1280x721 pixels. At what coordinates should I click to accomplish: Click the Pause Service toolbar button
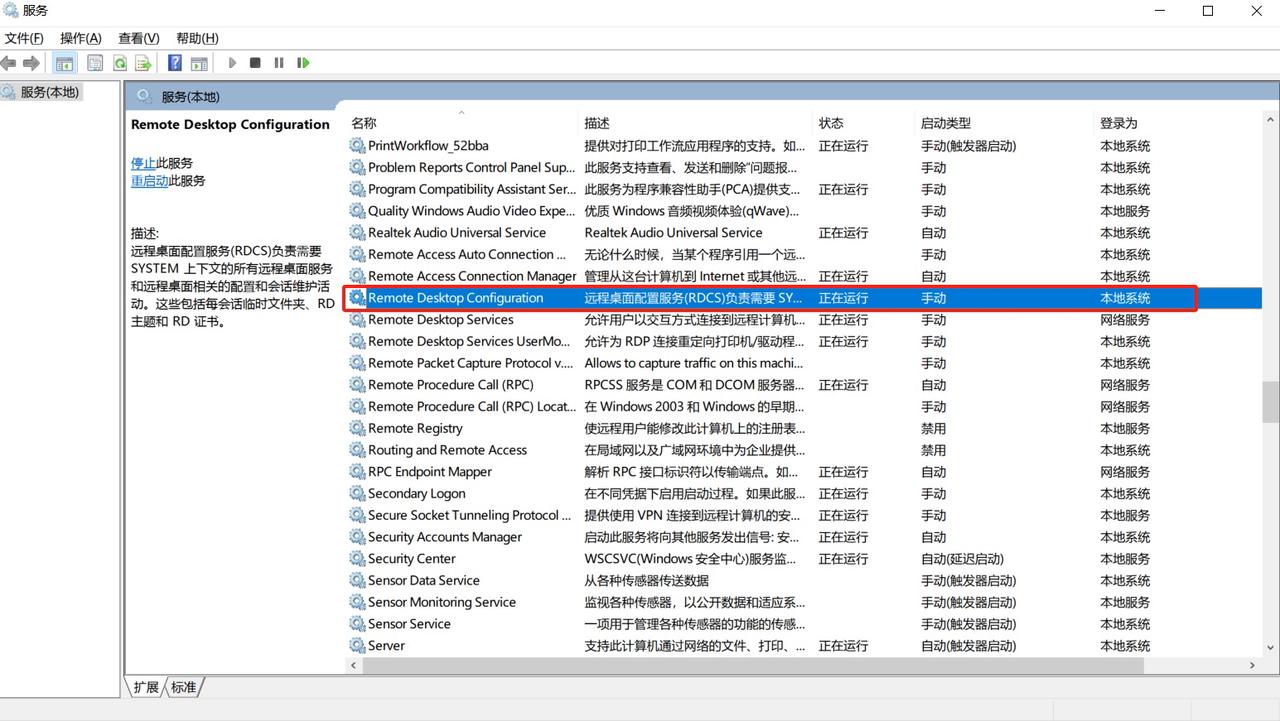click(278, 63)
